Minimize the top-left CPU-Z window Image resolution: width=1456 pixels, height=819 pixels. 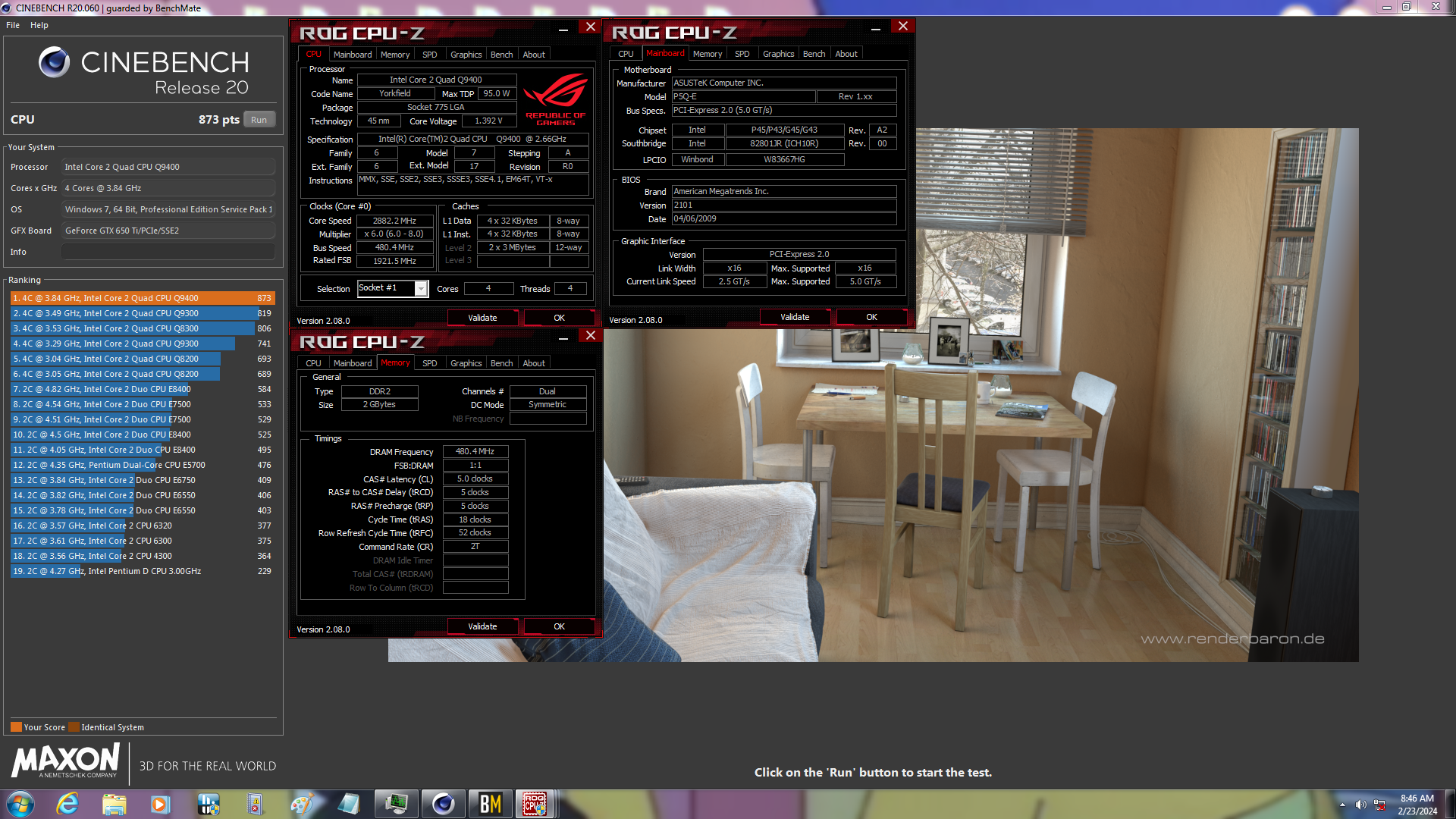(x=563, y=29)
